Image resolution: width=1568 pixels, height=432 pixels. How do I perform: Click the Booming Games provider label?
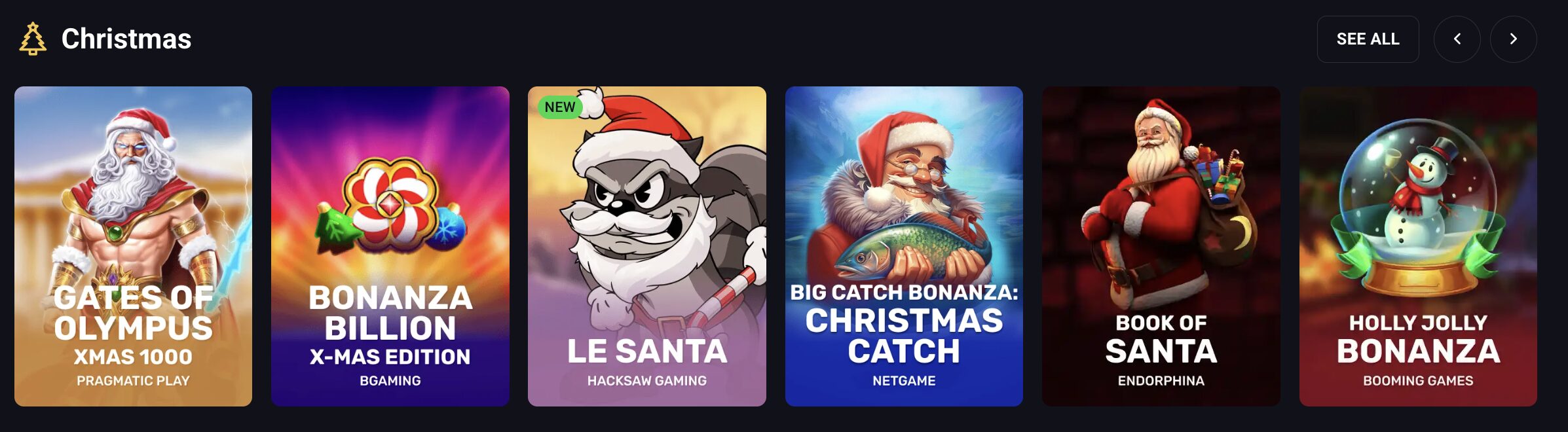pyautogui.click(x=1418, y=381)
